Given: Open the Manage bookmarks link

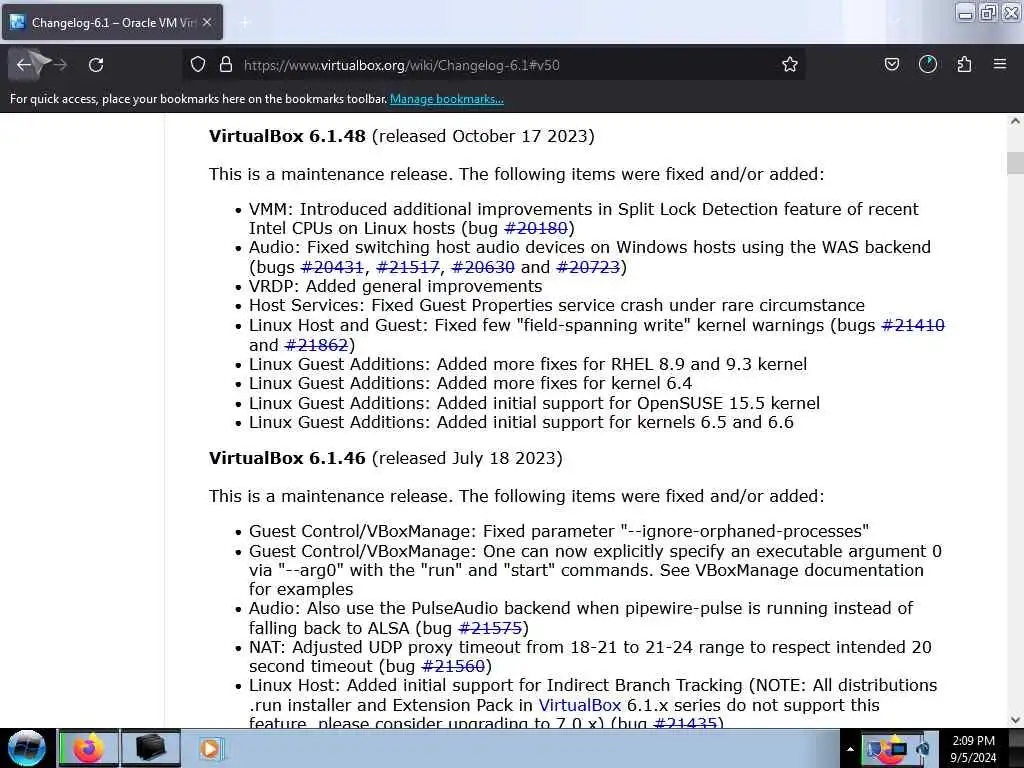Looking at the screenshot, I should point(447,99).
